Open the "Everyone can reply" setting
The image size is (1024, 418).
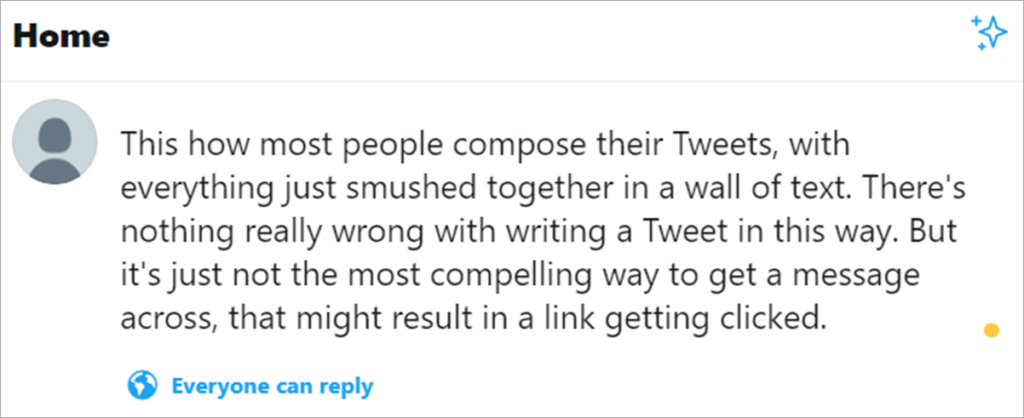(x=272, y=386)
